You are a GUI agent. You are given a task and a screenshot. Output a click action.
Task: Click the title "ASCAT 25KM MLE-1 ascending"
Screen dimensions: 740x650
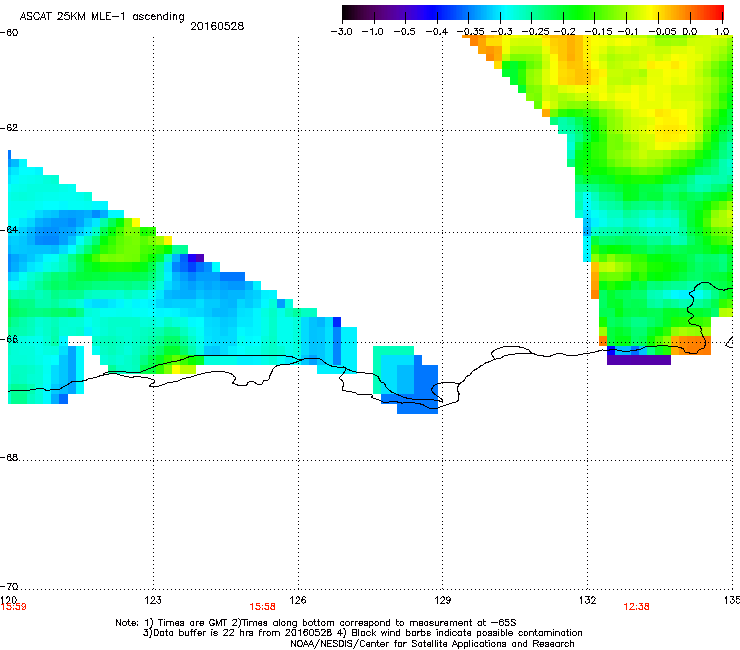102,16
